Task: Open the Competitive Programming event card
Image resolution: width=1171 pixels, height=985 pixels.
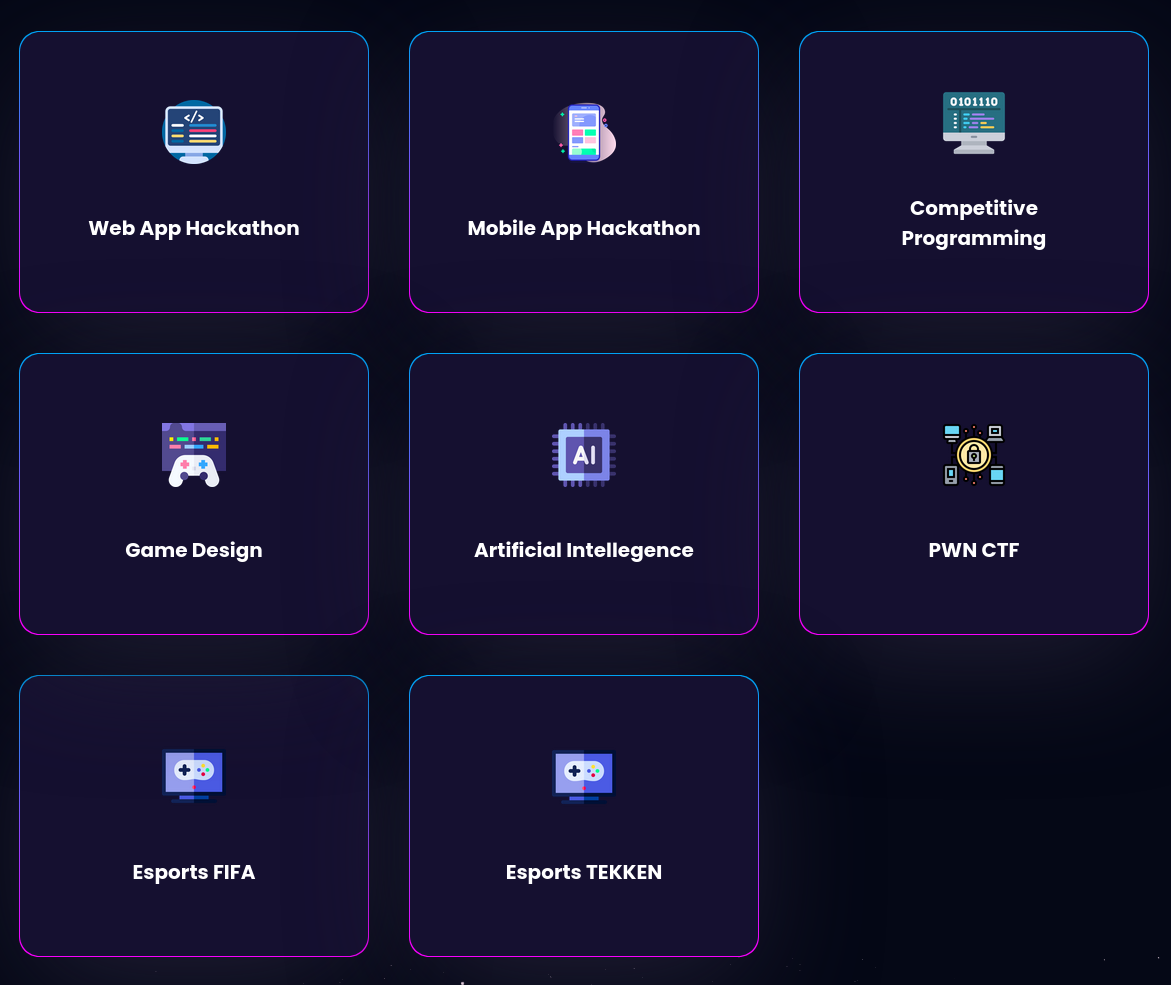Action: (x=974, y=280)
